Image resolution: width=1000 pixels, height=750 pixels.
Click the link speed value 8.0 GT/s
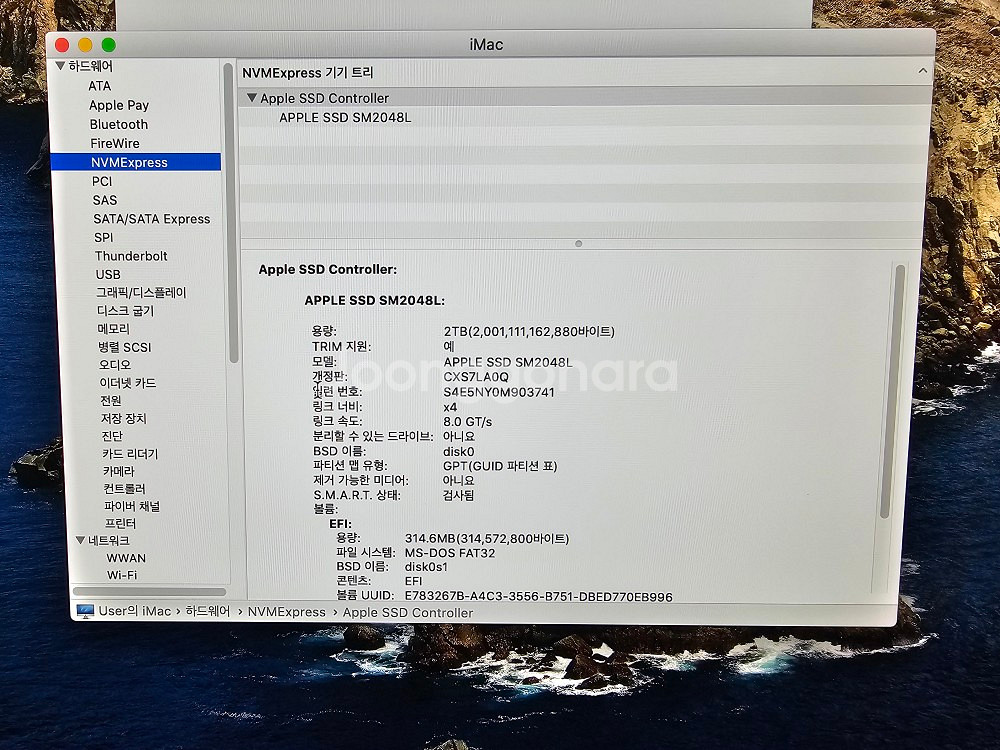click(x=467, y=422)
